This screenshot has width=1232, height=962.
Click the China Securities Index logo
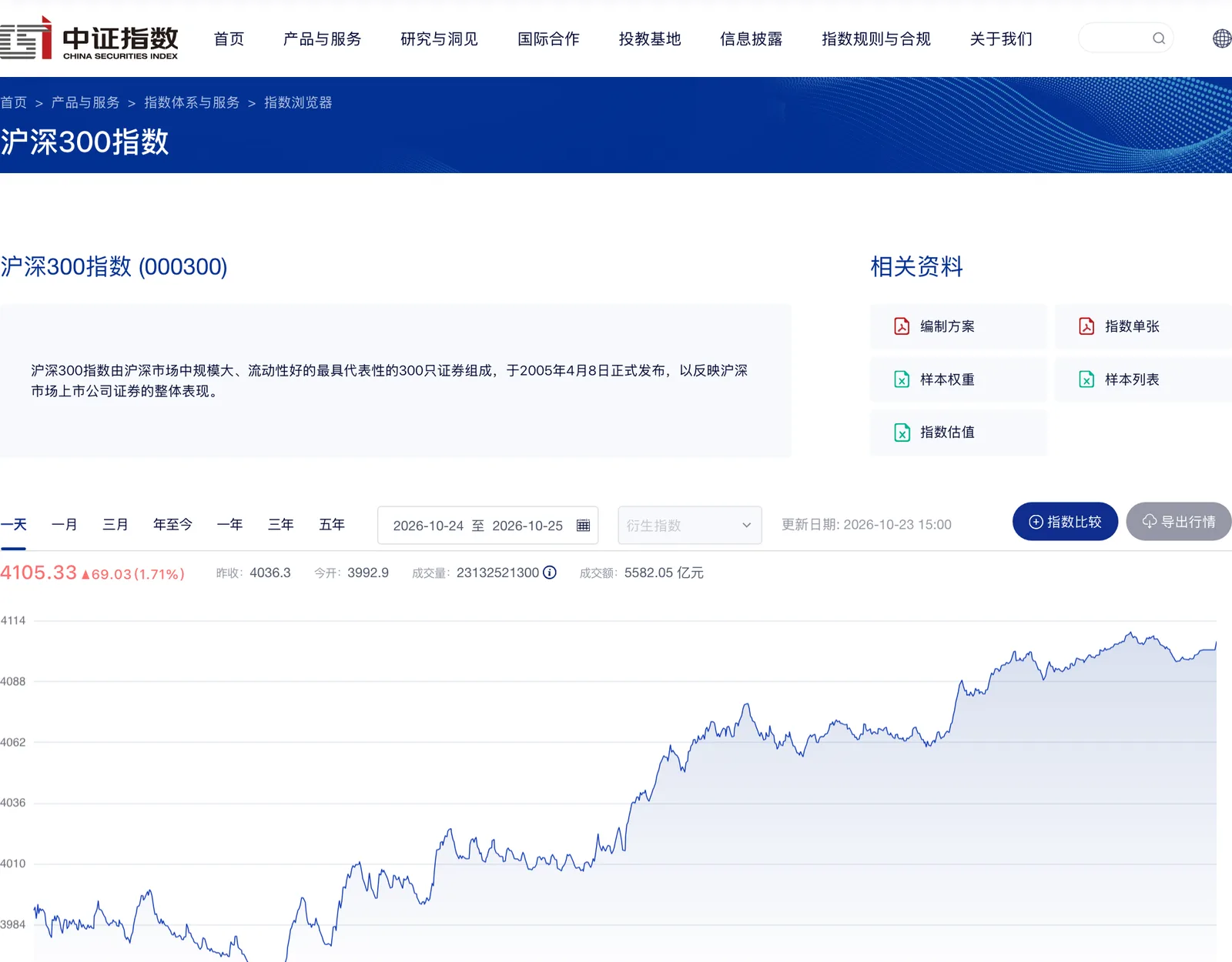point(89,38)
